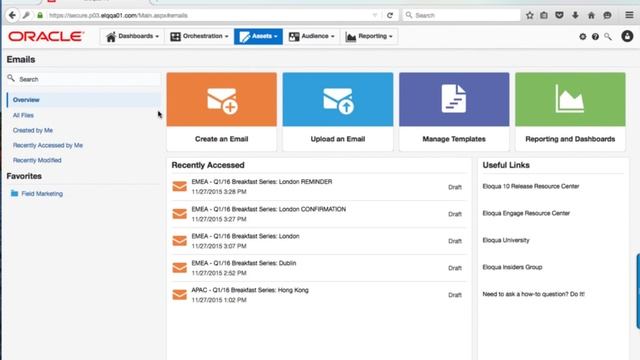Open 'Need to ask a how-to question' link

click(x=533, y=294)
